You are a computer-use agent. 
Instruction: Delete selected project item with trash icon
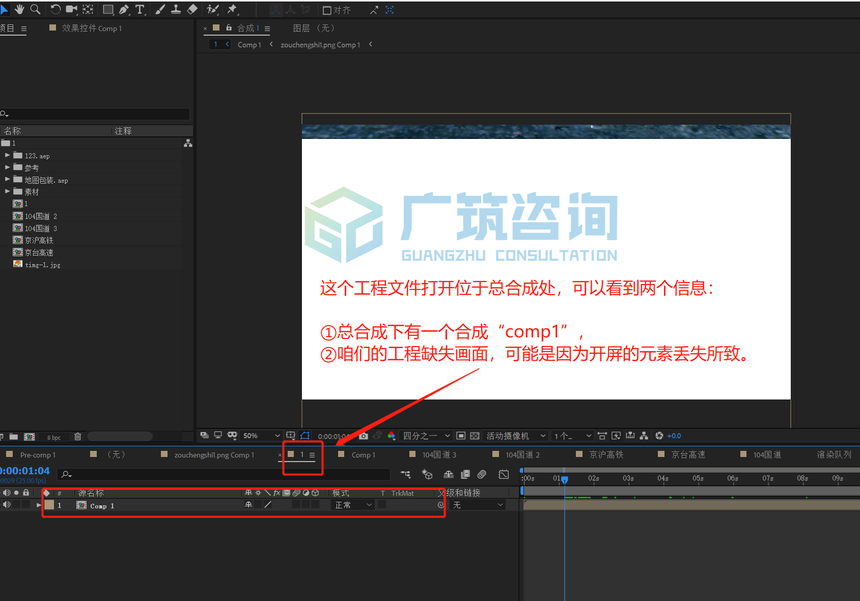click(x=78, y=436)
